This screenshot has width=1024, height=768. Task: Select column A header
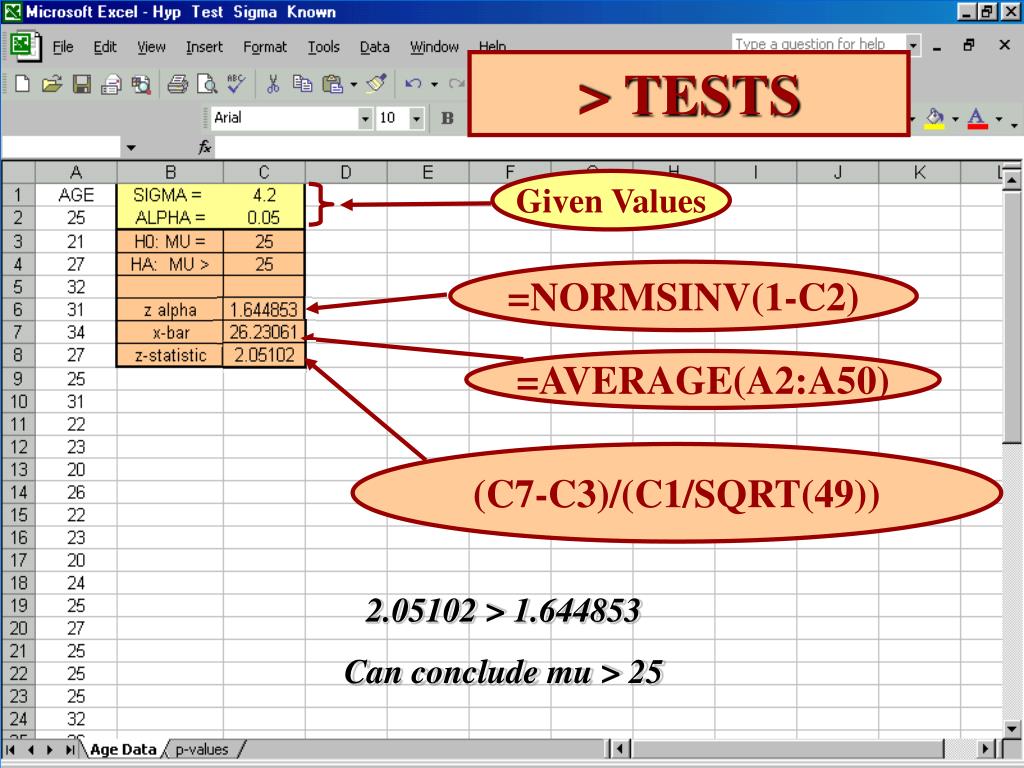click(x=76, y=172)
